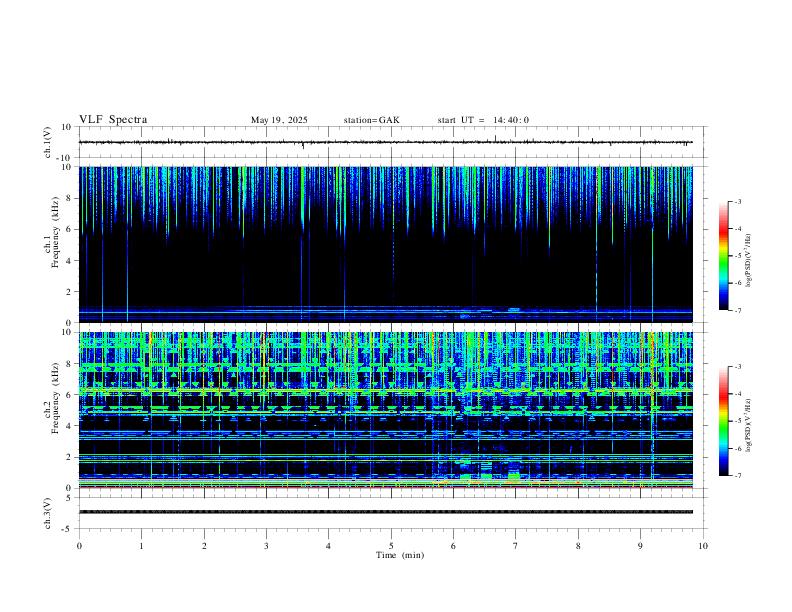Click the "-5" tick on upper colorbar

738,256
